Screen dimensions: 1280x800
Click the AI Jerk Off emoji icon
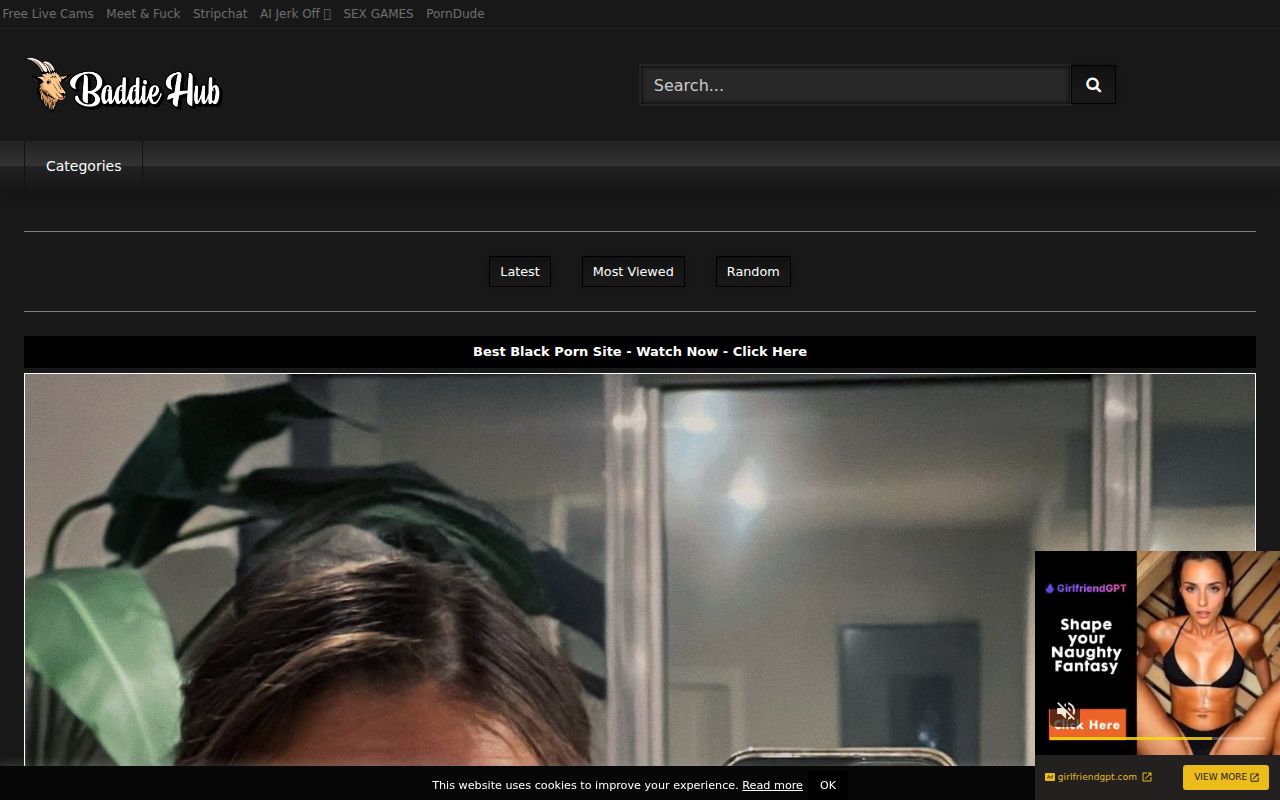[328, 13]
